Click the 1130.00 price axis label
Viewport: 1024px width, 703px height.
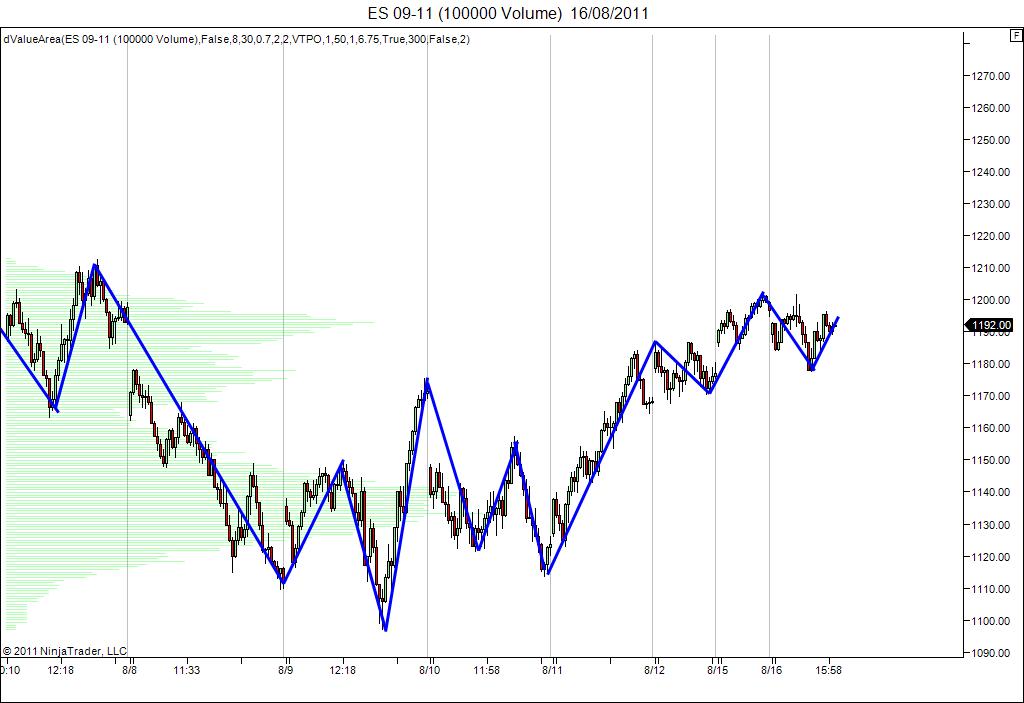990,525
